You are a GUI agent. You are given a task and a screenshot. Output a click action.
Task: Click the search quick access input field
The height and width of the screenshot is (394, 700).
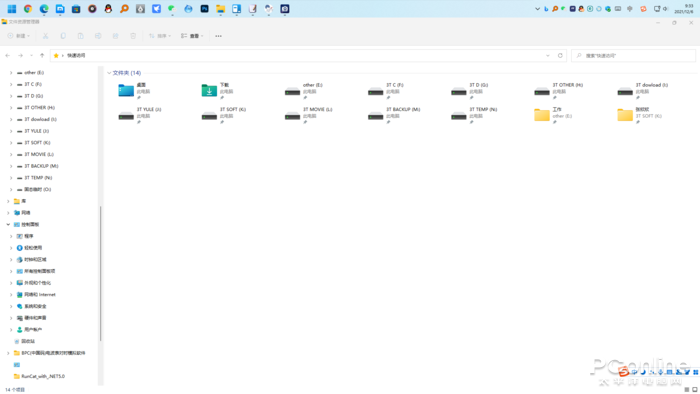point(633,55)
